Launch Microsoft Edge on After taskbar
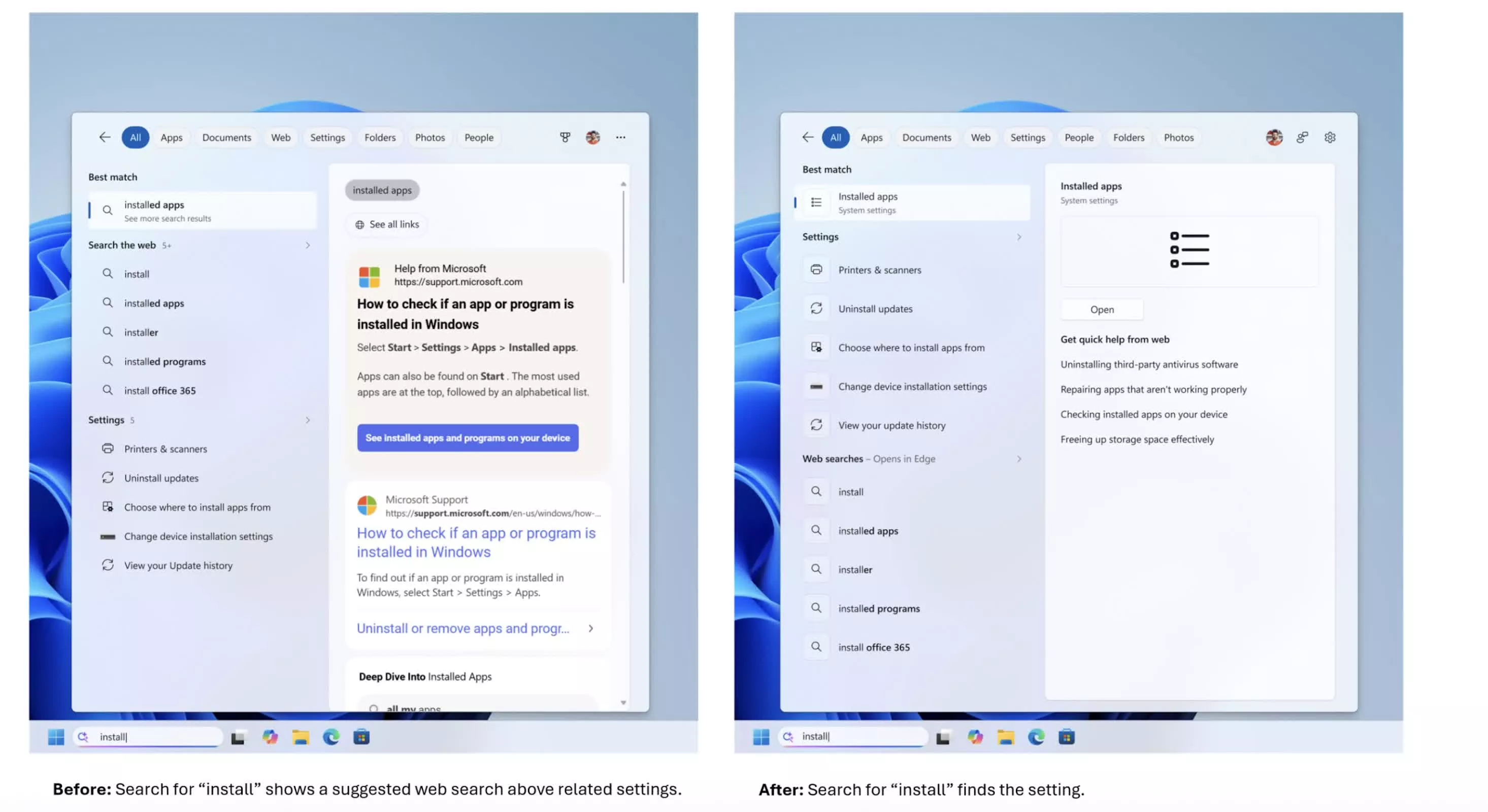 tap(1036, 737)
